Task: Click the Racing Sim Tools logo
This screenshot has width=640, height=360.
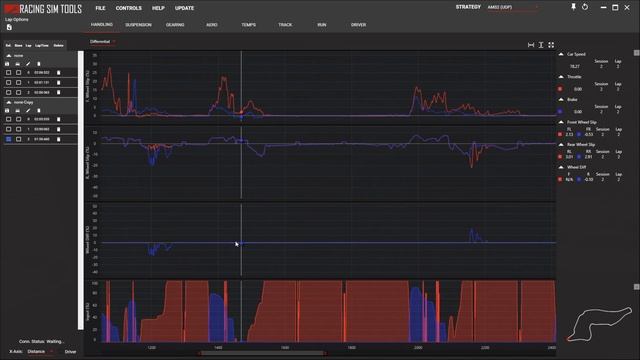Action: [x=43, y=9]
